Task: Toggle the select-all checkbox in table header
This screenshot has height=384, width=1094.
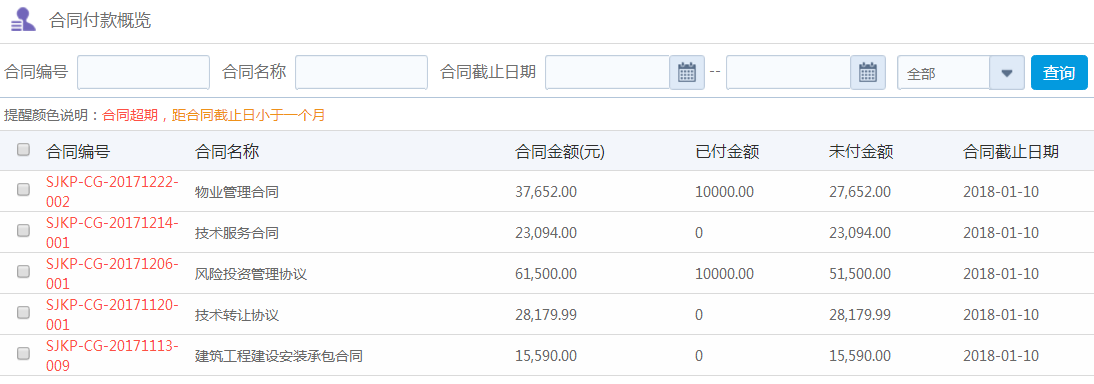Action: pyautogui.click(x=24, y=149)
